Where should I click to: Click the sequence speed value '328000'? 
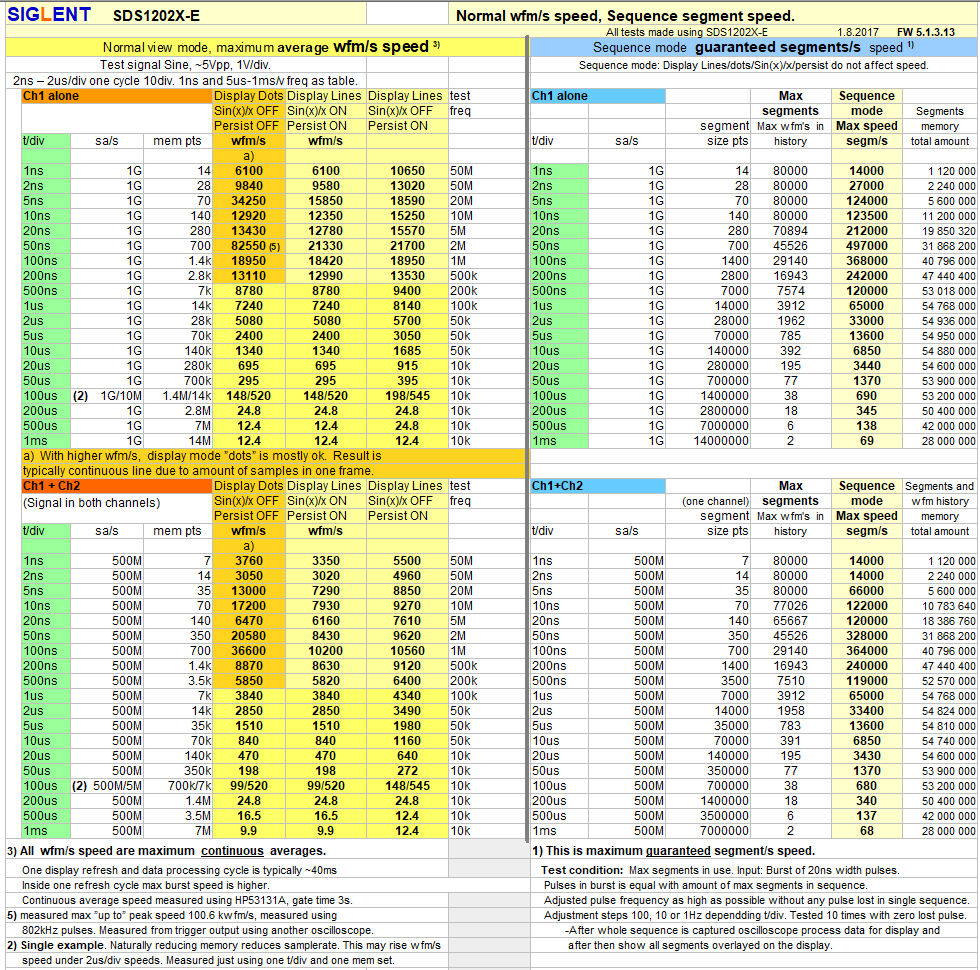pyautogui.click(x=866, y=636)
